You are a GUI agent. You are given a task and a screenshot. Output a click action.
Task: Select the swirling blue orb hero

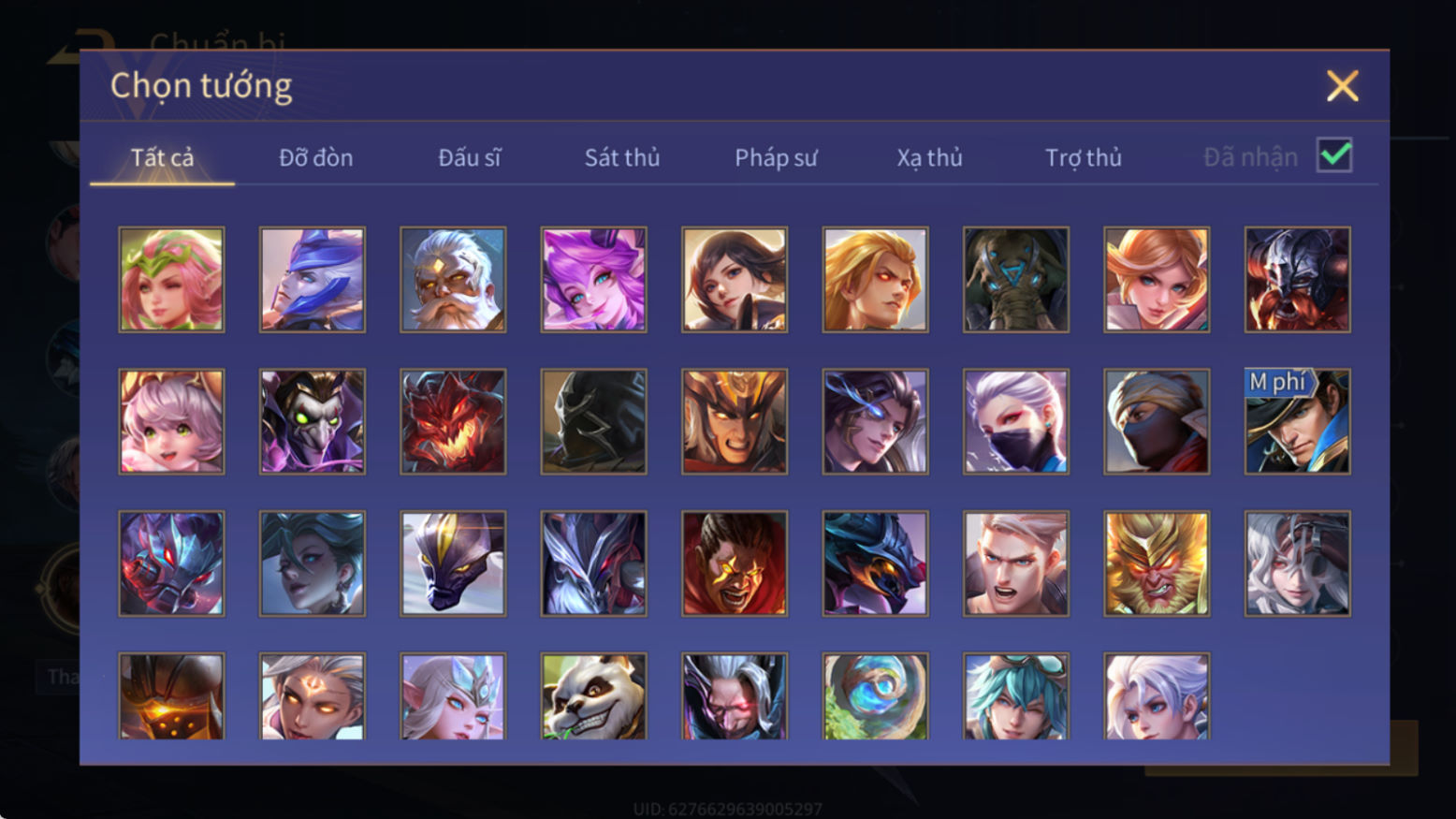pyautogui.click(x=875, y=696)
